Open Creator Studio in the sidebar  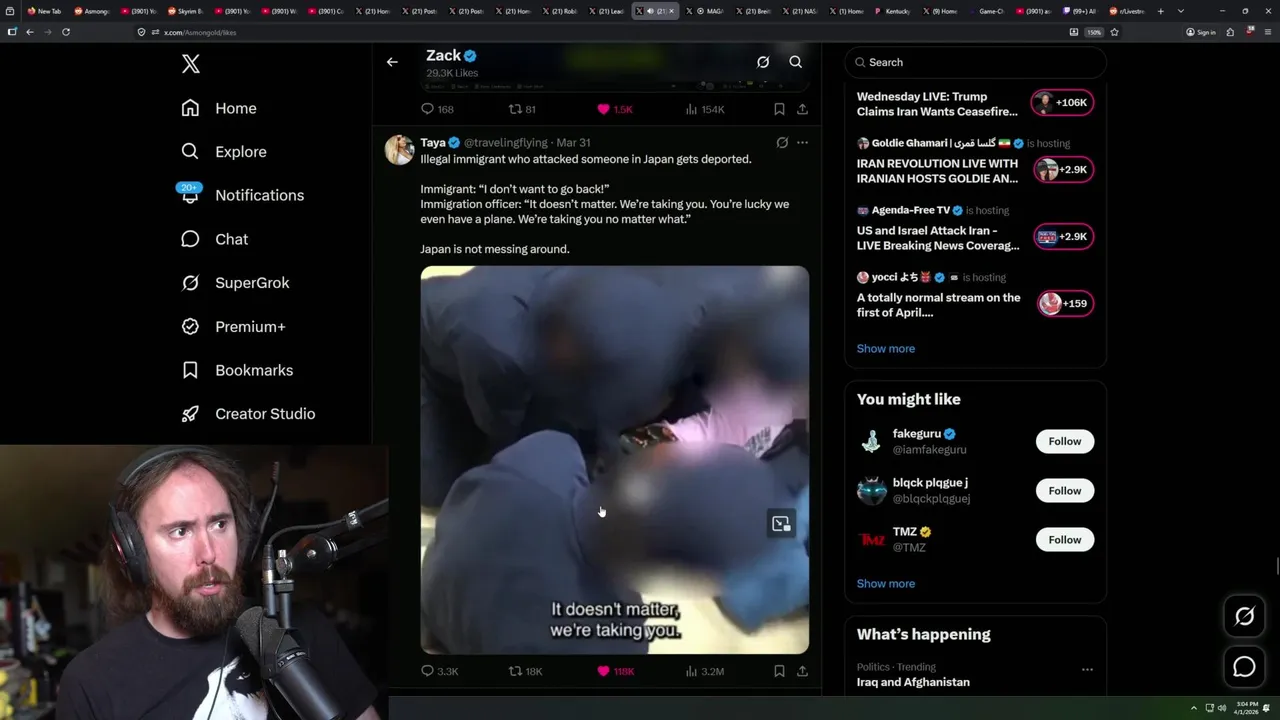(248, 414)
